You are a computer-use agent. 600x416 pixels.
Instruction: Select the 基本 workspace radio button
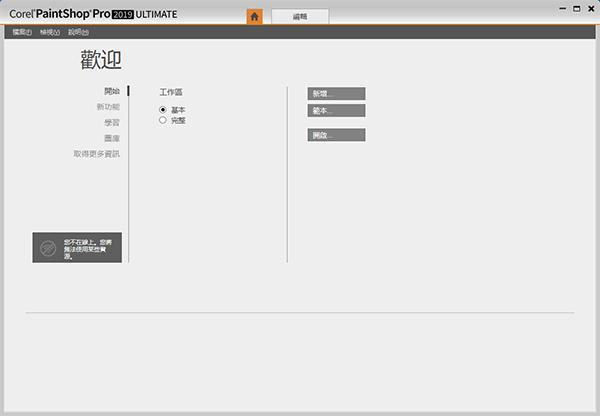pyautogui.click(x=163, y=110)
